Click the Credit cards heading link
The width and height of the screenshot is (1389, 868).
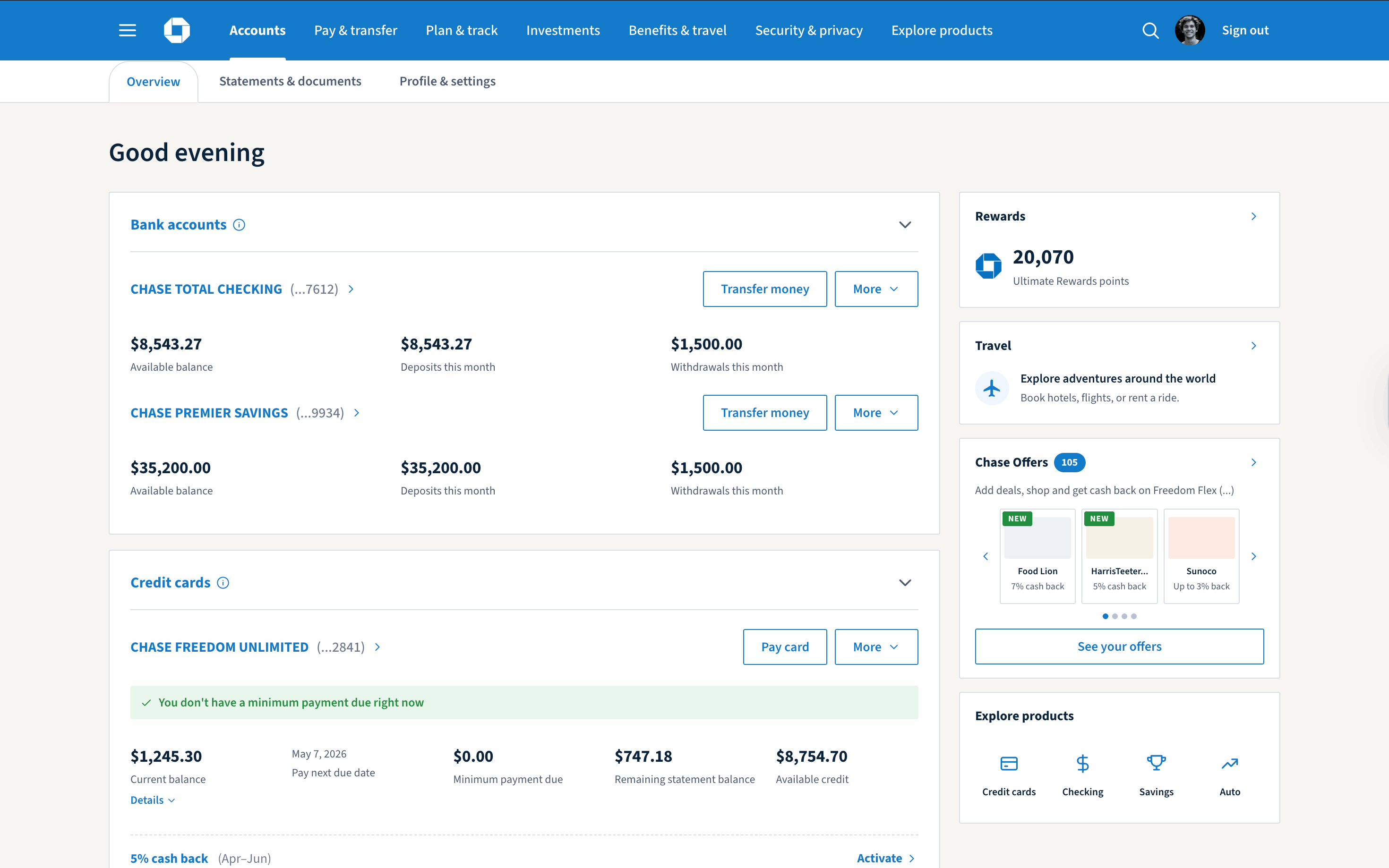click(x=171, y=583)
